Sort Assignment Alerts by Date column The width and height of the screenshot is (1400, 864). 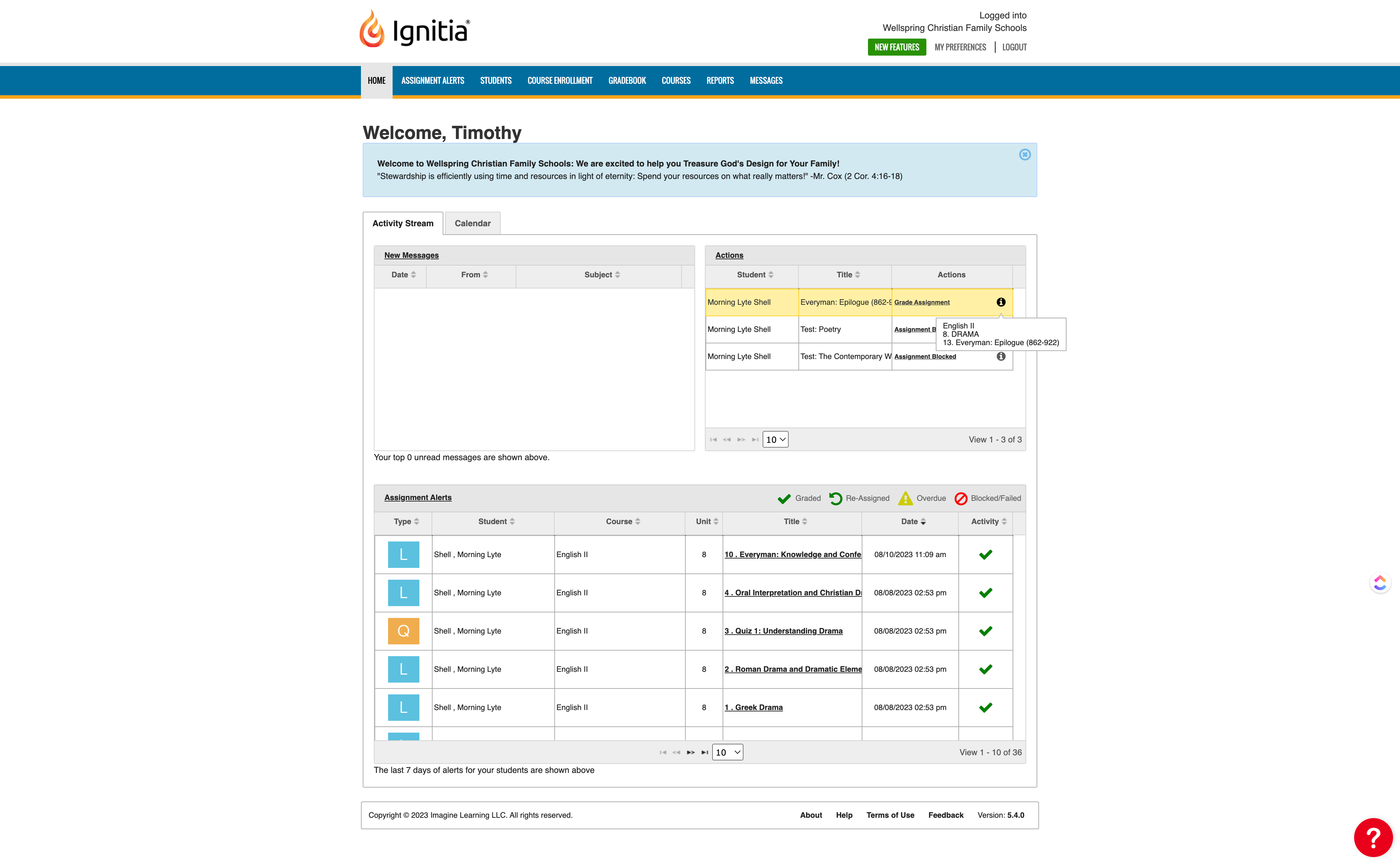[913, 522]
